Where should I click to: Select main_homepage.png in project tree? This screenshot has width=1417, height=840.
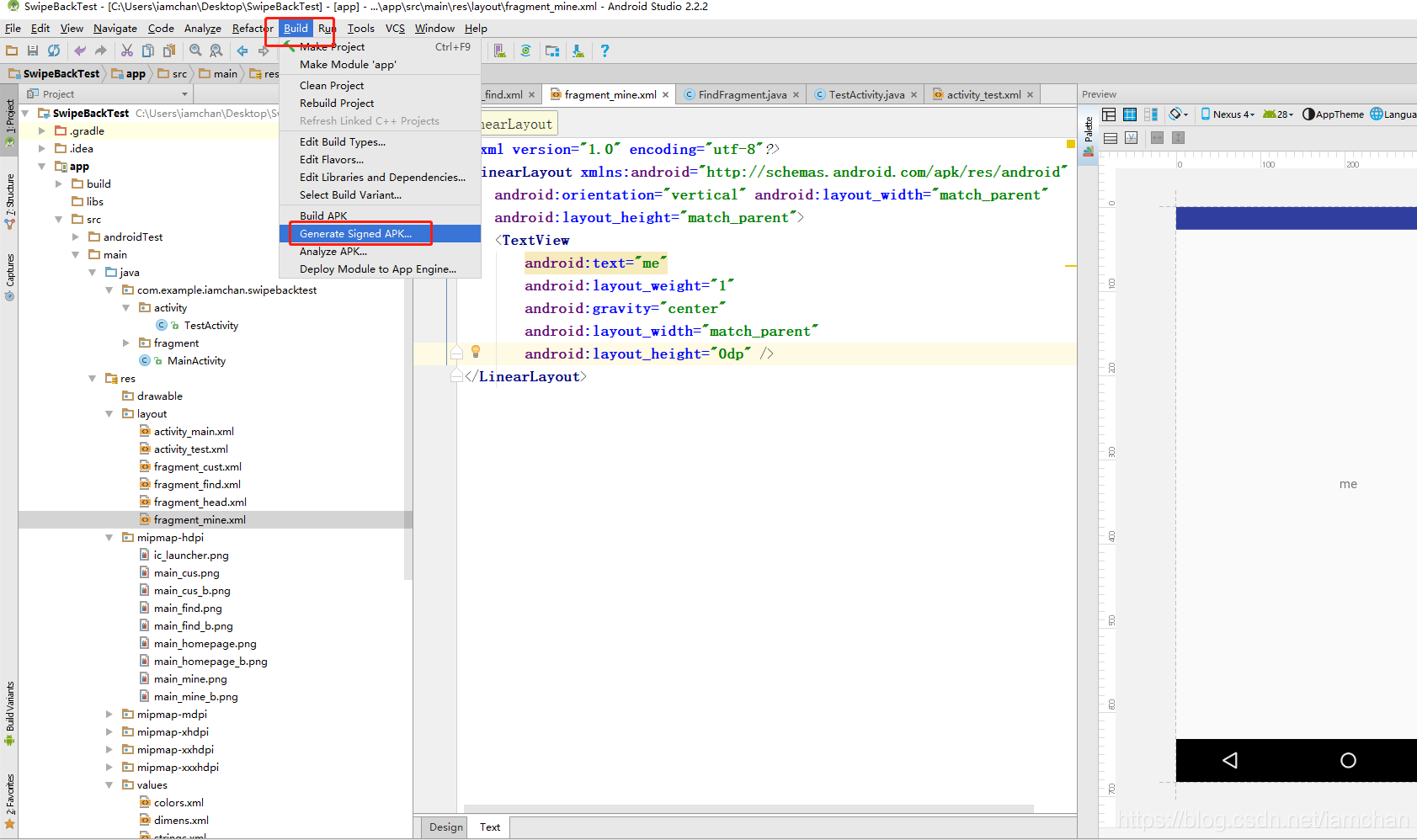(205, 644)
